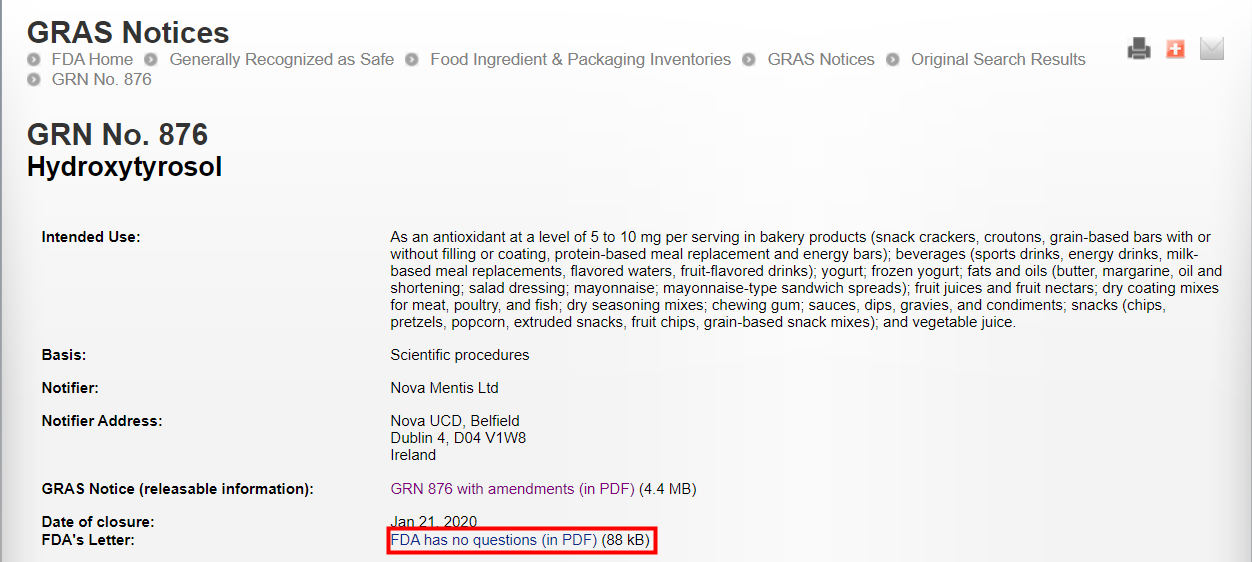The image size is (1252, 562).
Task: Open Food Ingredient & Packaging Inventories link
Action: pyautogui.click(x=580, y=60)
